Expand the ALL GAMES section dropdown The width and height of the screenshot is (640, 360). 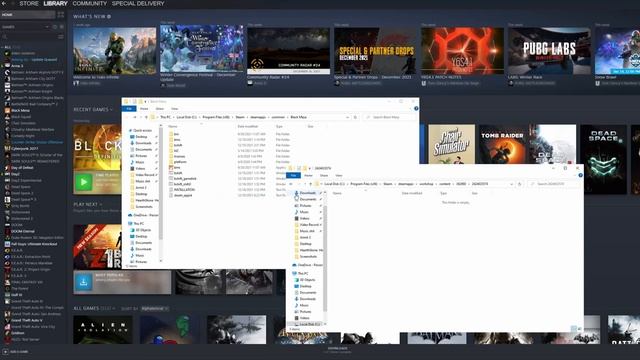coord(94,309)
